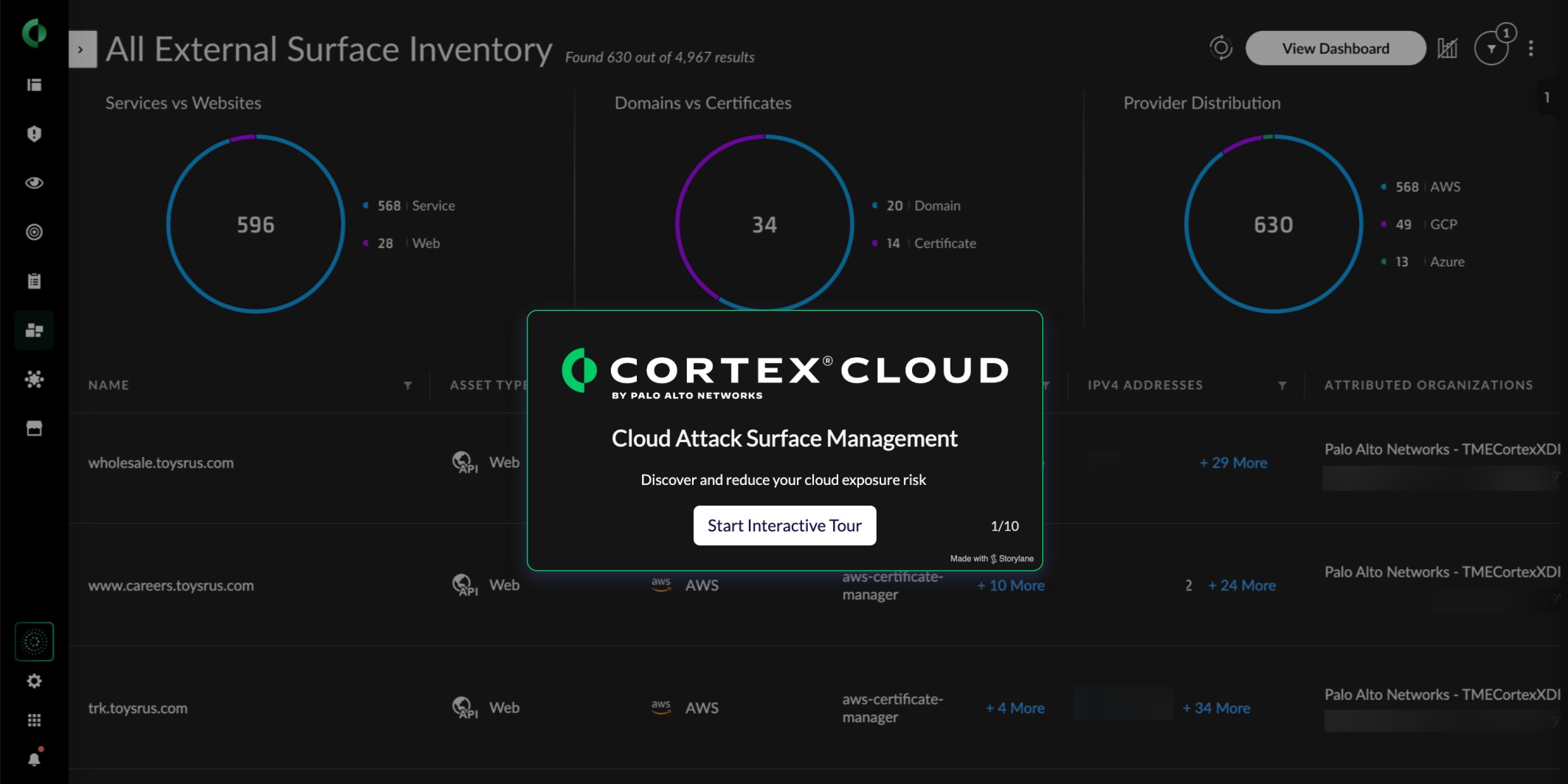Expand + 4 More for trk.toysrus.com

click(x=1015, y=707)
